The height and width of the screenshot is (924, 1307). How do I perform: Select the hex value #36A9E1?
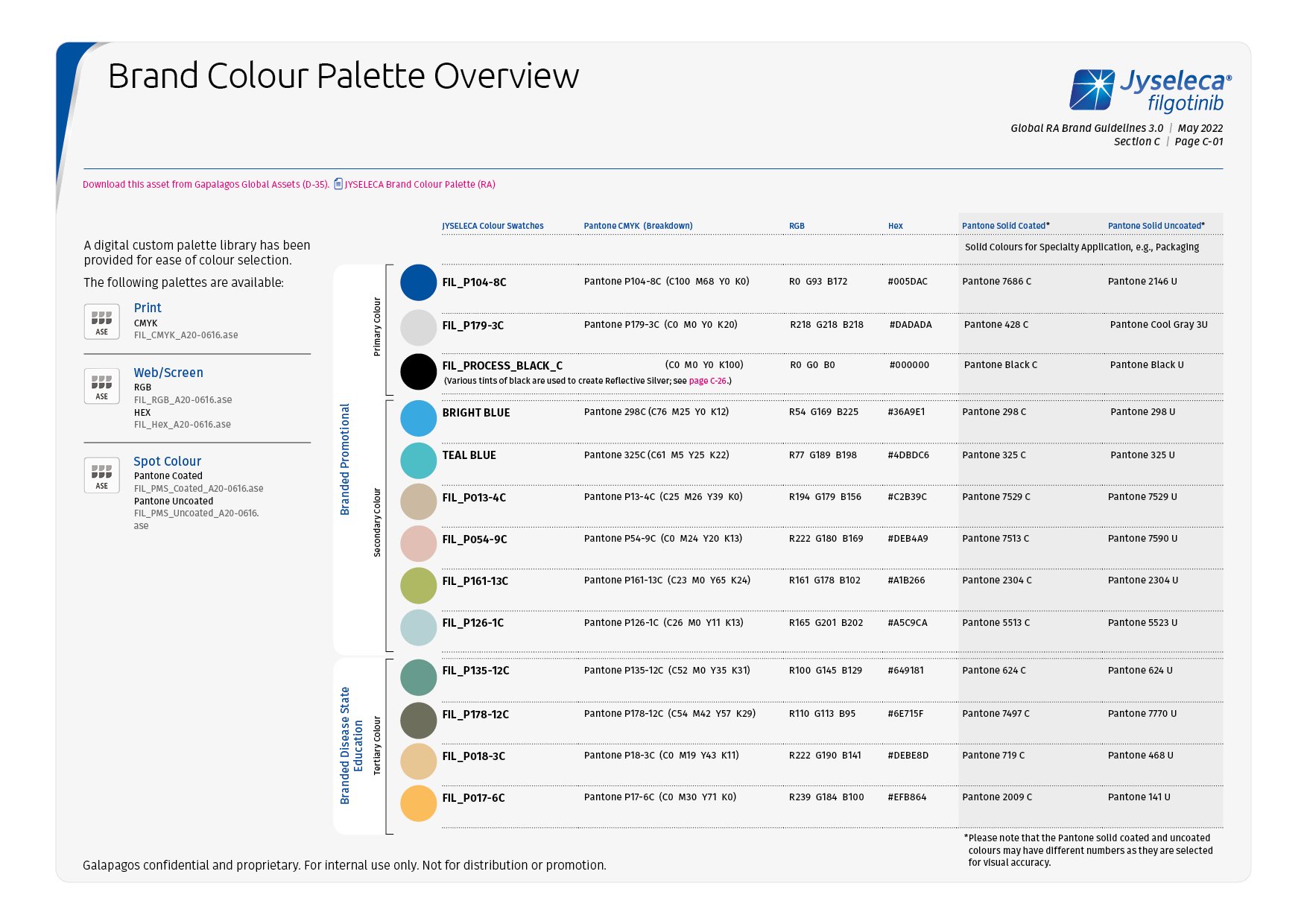[906, 412]
